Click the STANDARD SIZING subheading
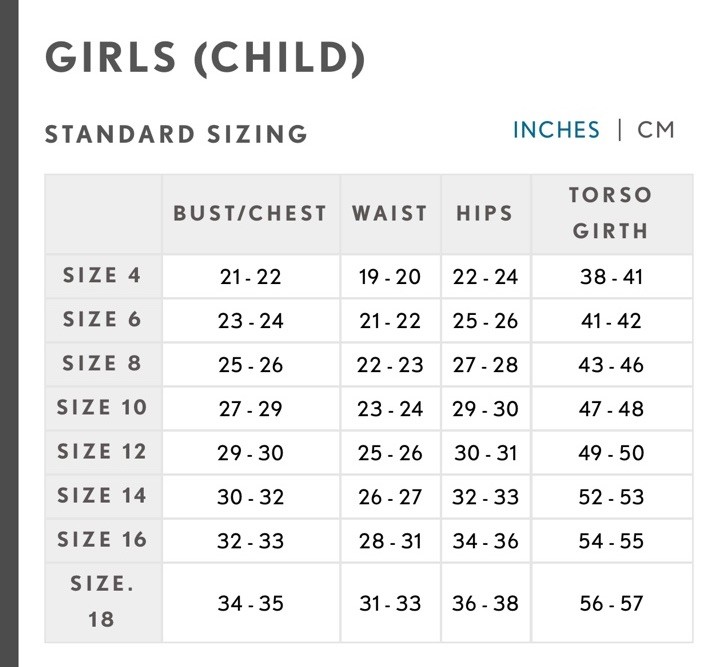 coord(176,134)
